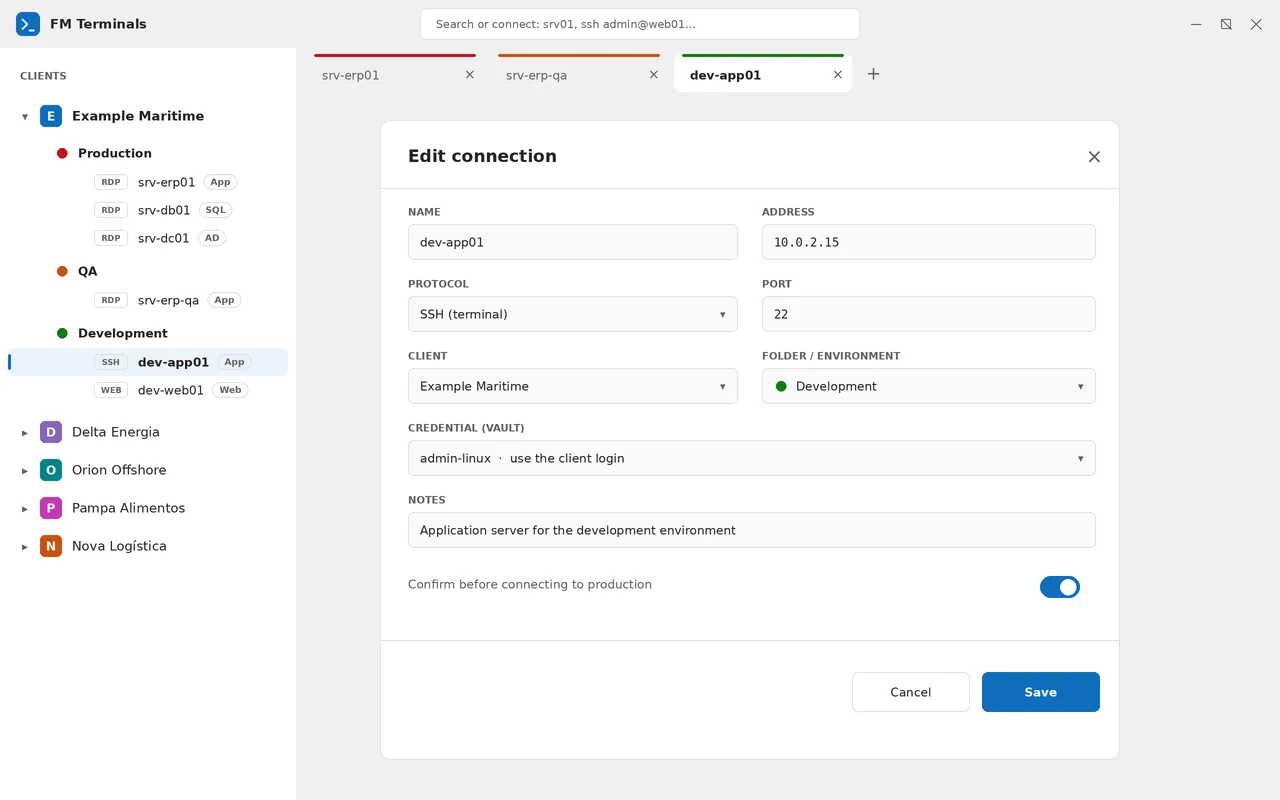
Task: Open the Protocol dropdown
Action: pos(573,314)
